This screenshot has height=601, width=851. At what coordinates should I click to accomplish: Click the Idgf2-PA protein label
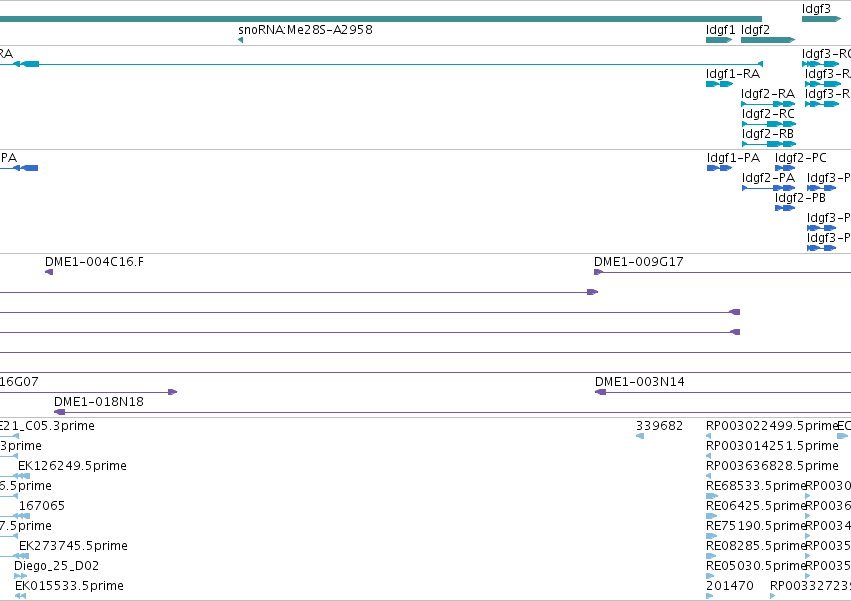pos(768,178)
